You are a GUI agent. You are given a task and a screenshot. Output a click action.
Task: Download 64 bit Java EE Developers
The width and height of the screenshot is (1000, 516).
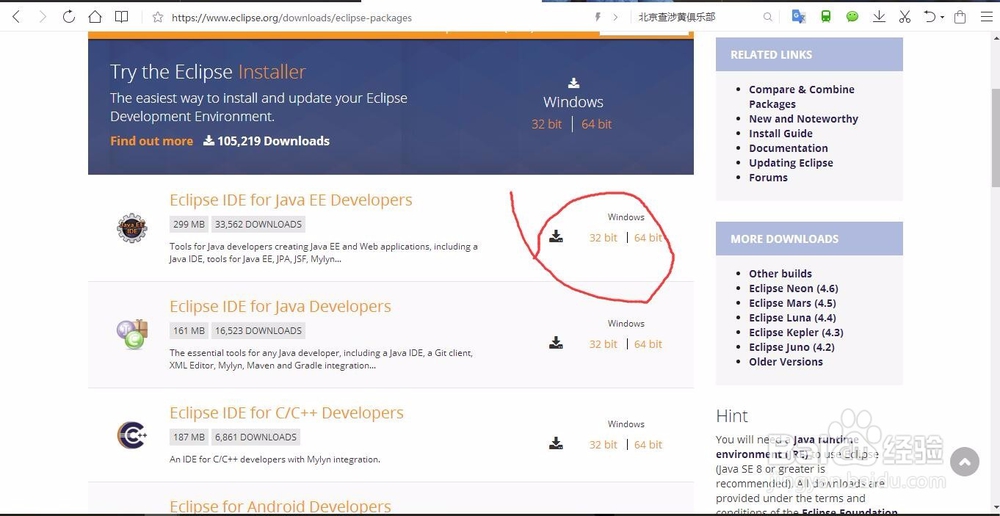pos(648,237)
